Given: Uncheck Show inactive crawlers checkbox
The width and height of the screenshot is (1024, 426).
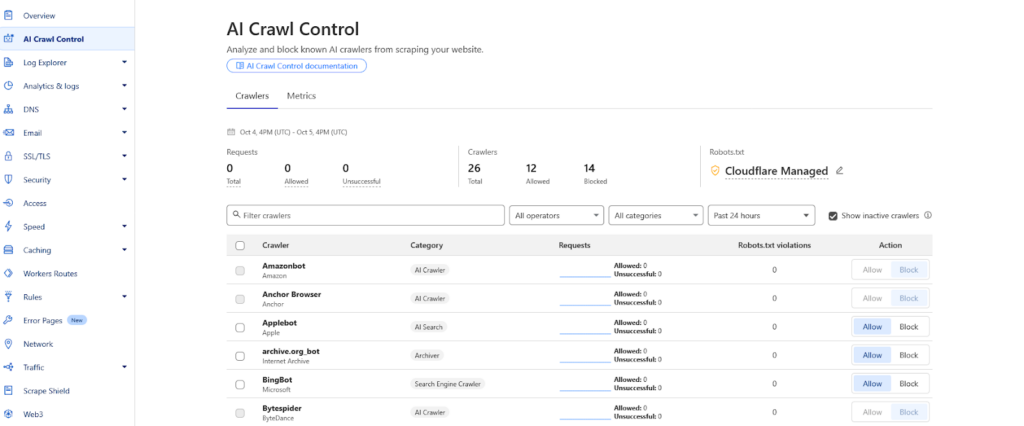Looking at the screenshot, I should 834,215.
